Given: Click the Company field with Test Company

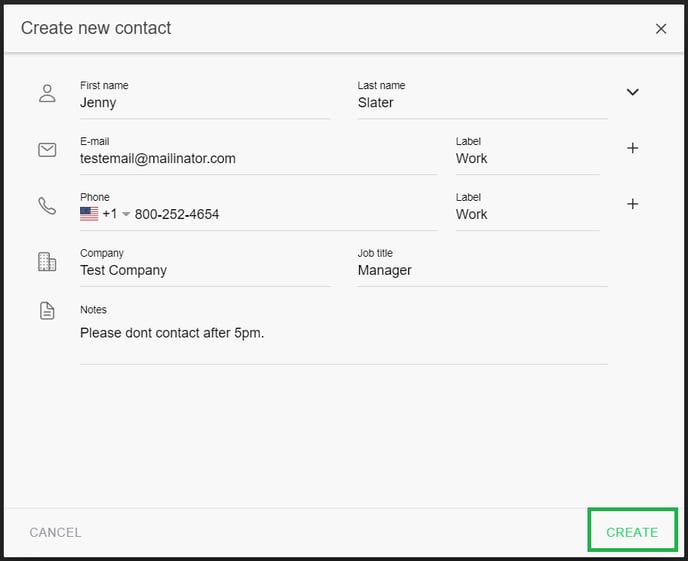Looking at the screenshot, I should click(x=204, y=270).
